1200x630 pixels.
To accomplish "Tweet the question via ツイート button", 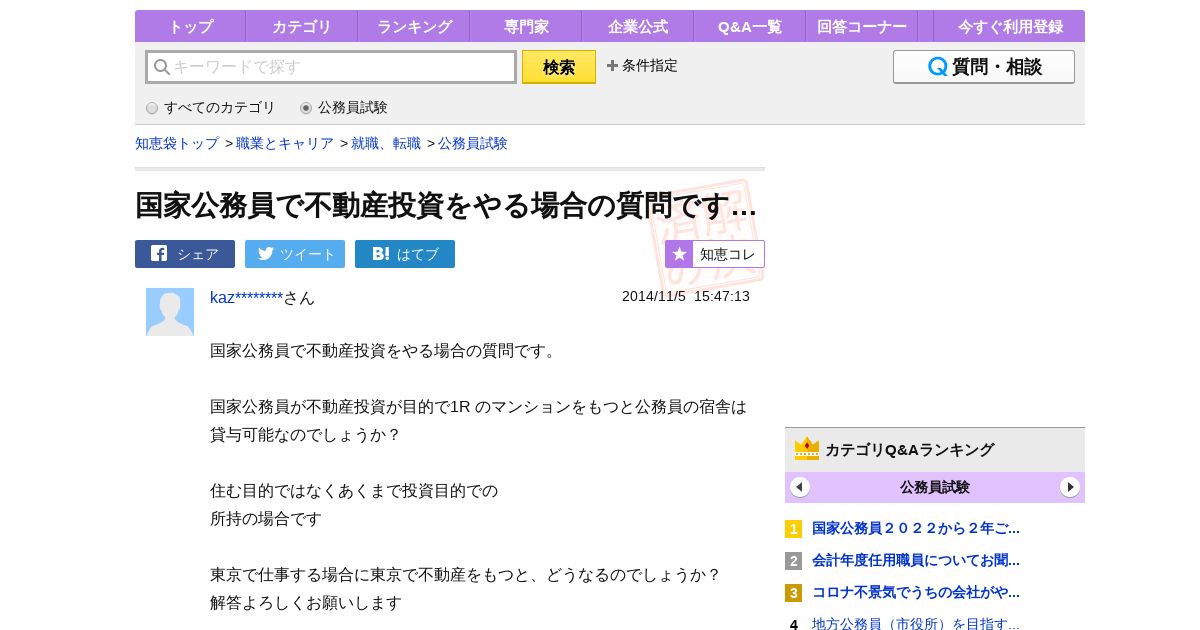I will [x=295, y=254].
